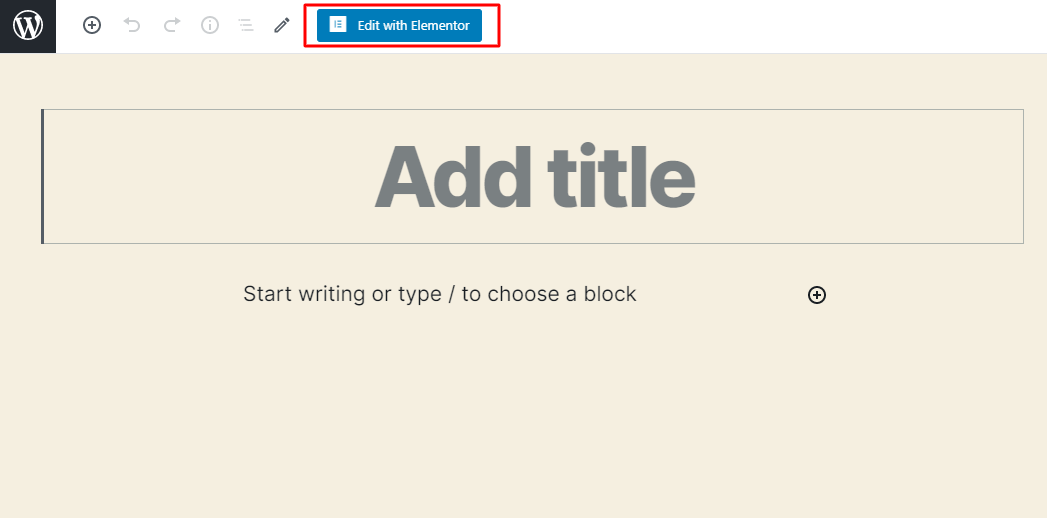This screenshot has height=518, width=1047.
Task: Click into the Add title field
Action: [x=533, y=176]
